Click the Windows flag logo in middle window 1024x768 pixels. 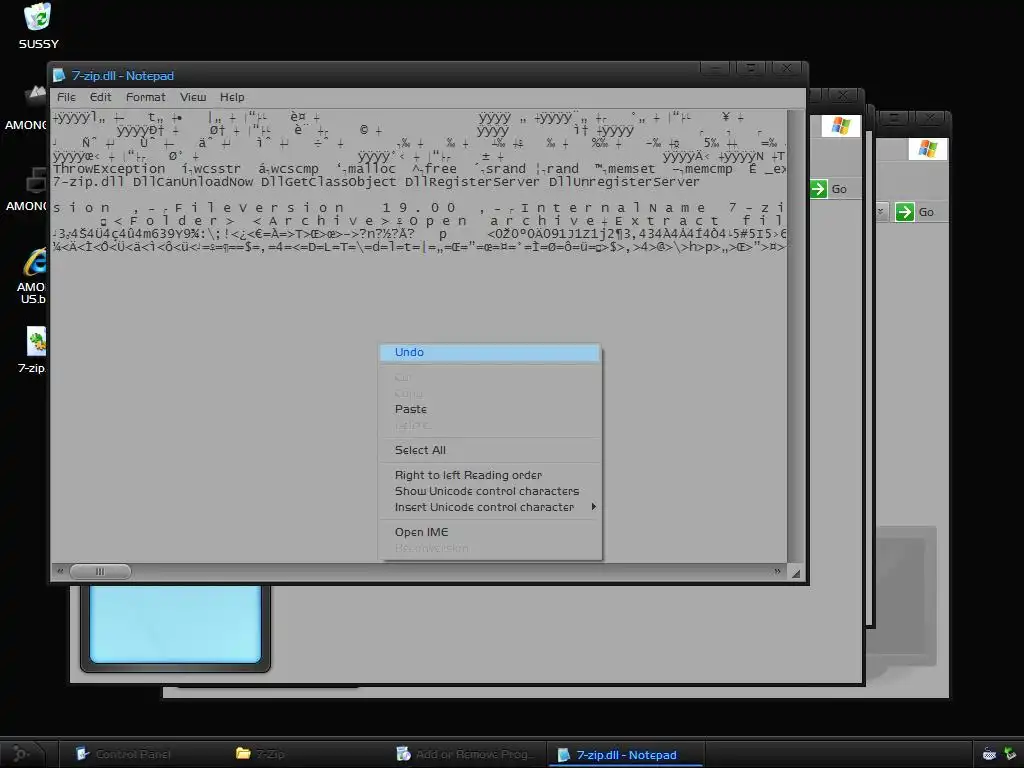[841, 125]
